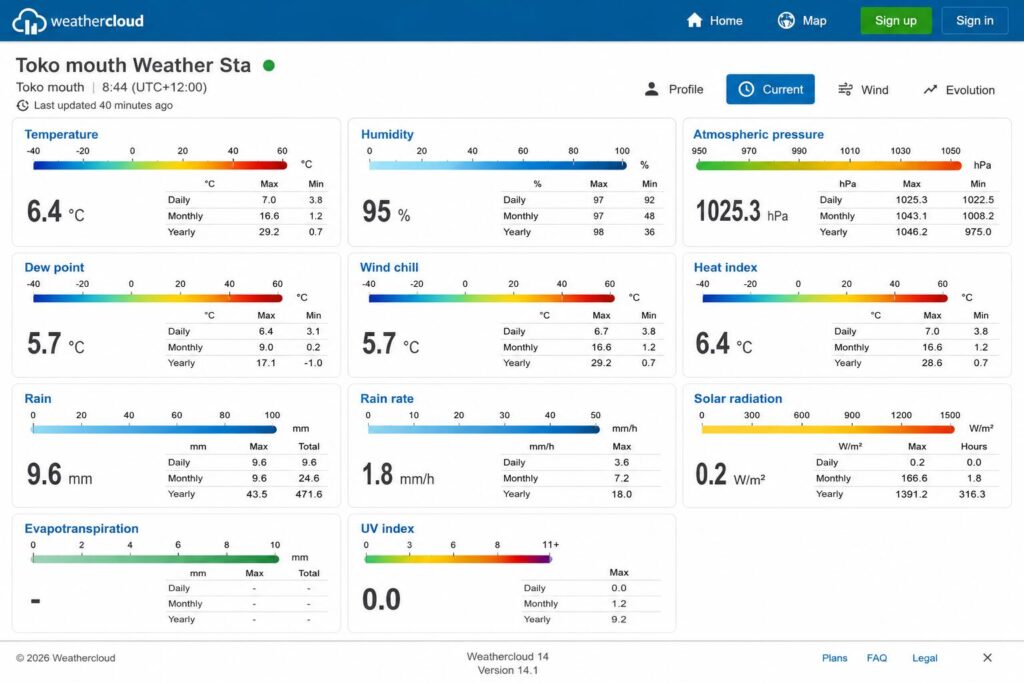Image resolution: width=1024 pixels, height=683 pixels.
Task: Open the Plans footer link
Action: [834, 658]
